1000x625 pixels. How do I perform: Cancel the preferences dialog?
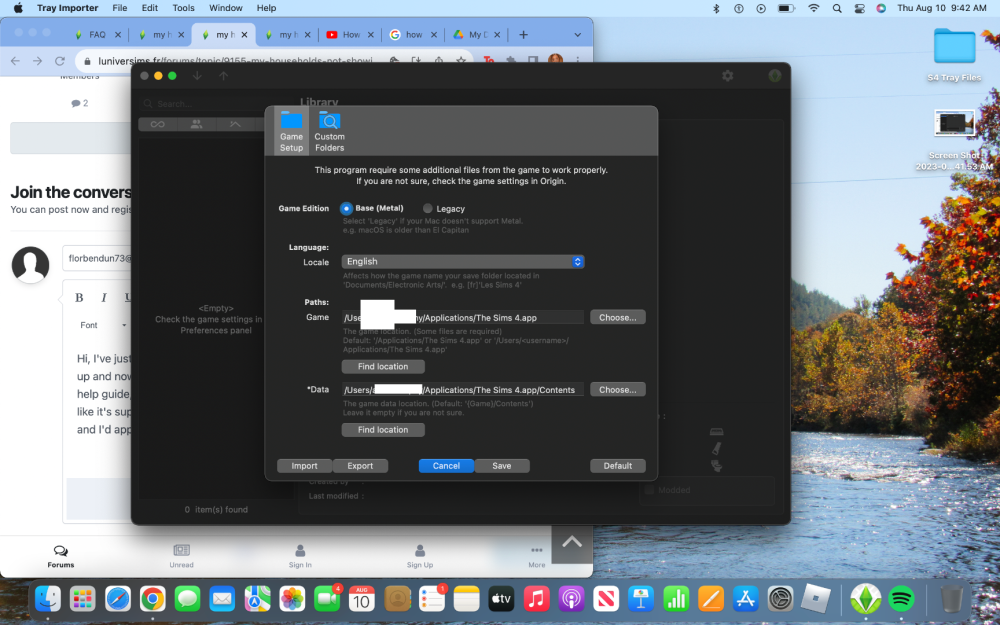[446, 466]
